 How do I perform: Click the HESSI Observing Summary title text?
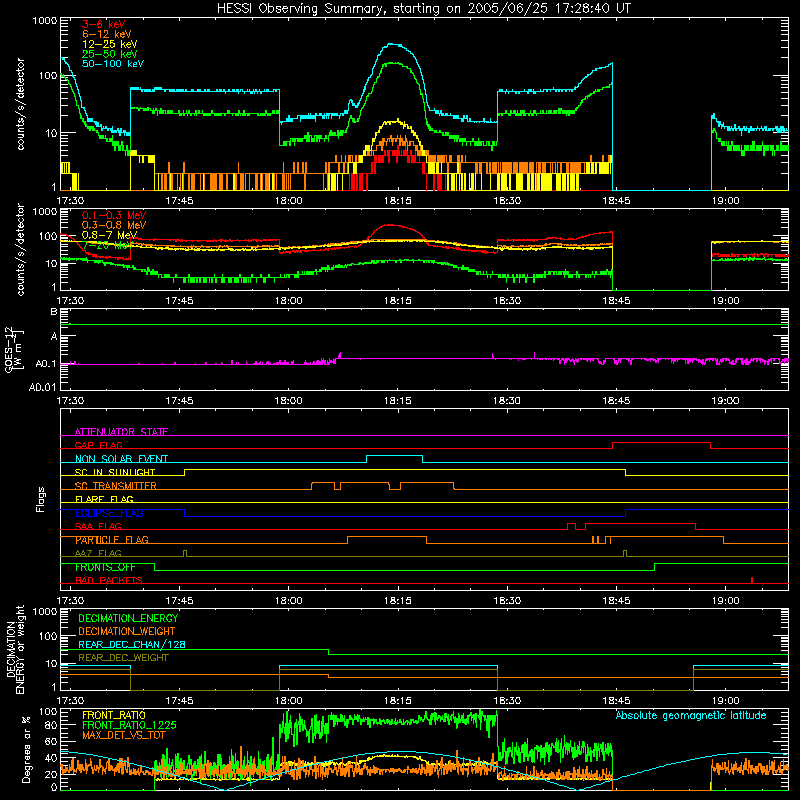423,9
